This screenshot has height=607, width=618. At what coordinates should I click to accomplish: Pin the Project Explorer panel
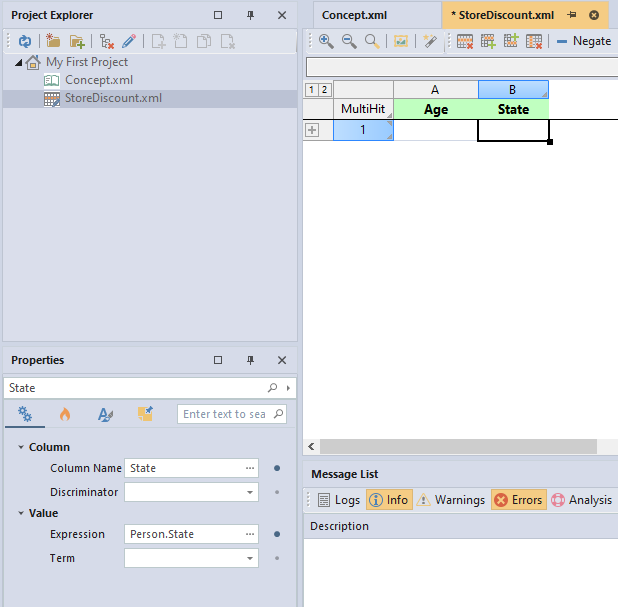250,15
